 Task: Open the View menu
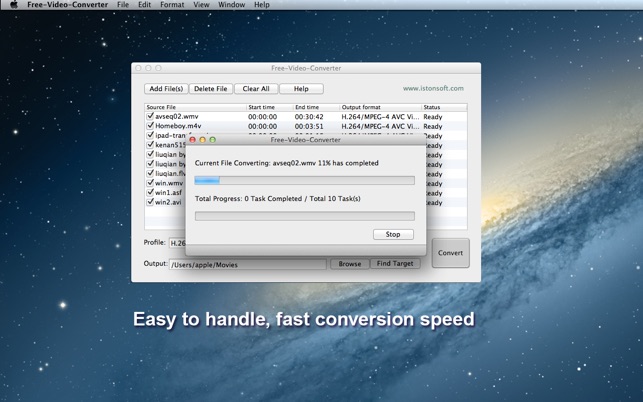coord(201,5)
